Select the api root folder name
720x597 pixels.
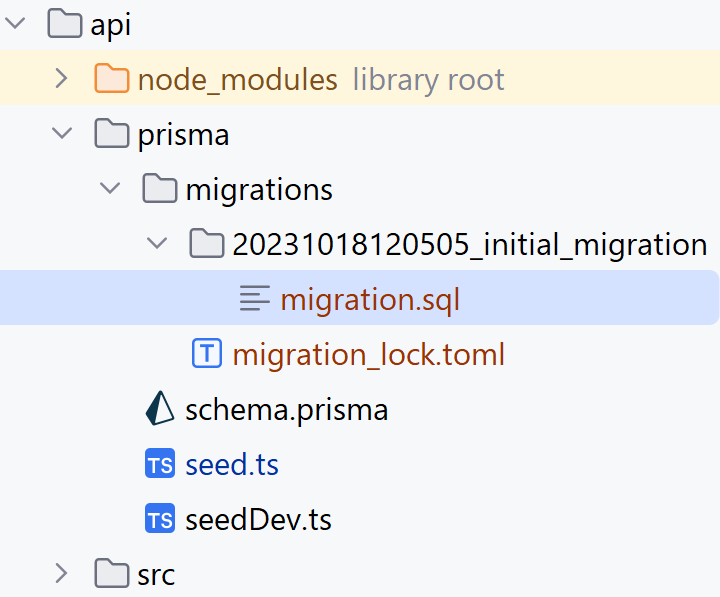tap(111, 25)
